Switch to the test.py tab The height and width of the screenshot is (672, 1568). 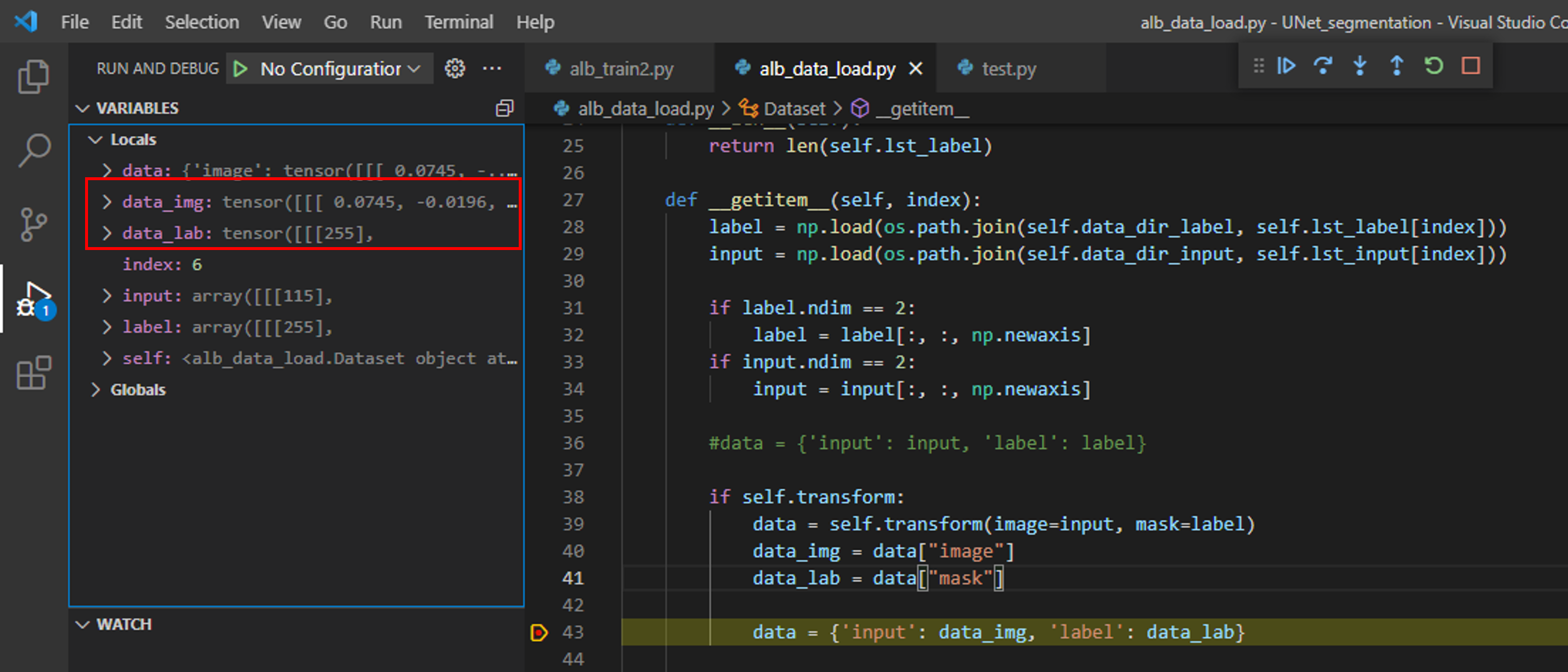click(1008, 69)
